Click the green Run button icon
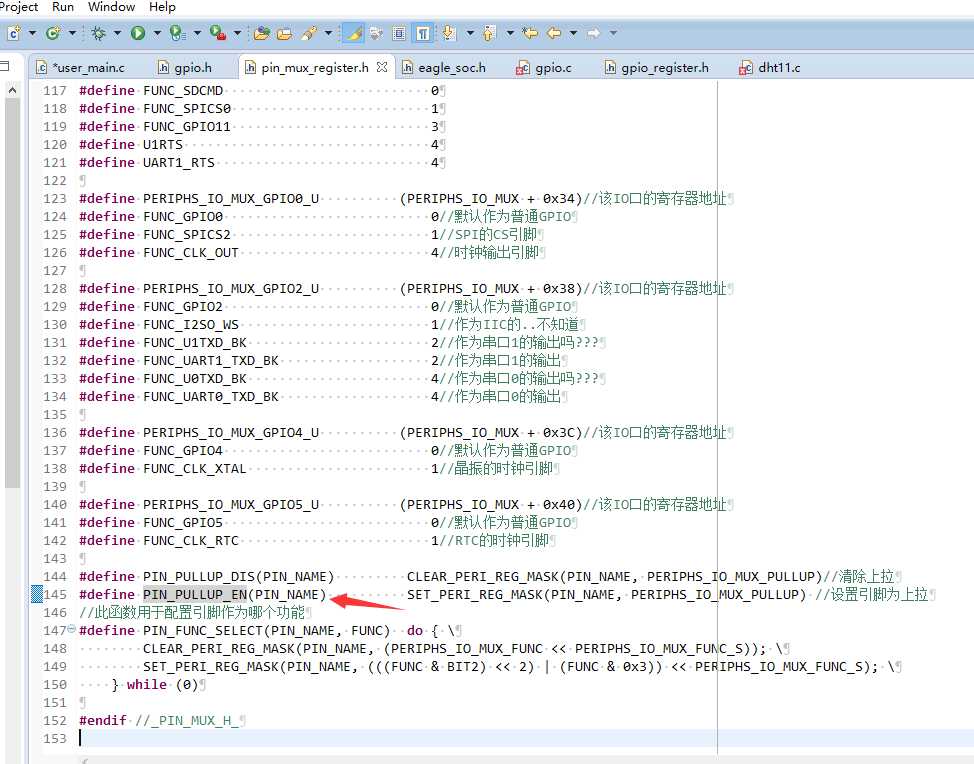 [138, 33]
